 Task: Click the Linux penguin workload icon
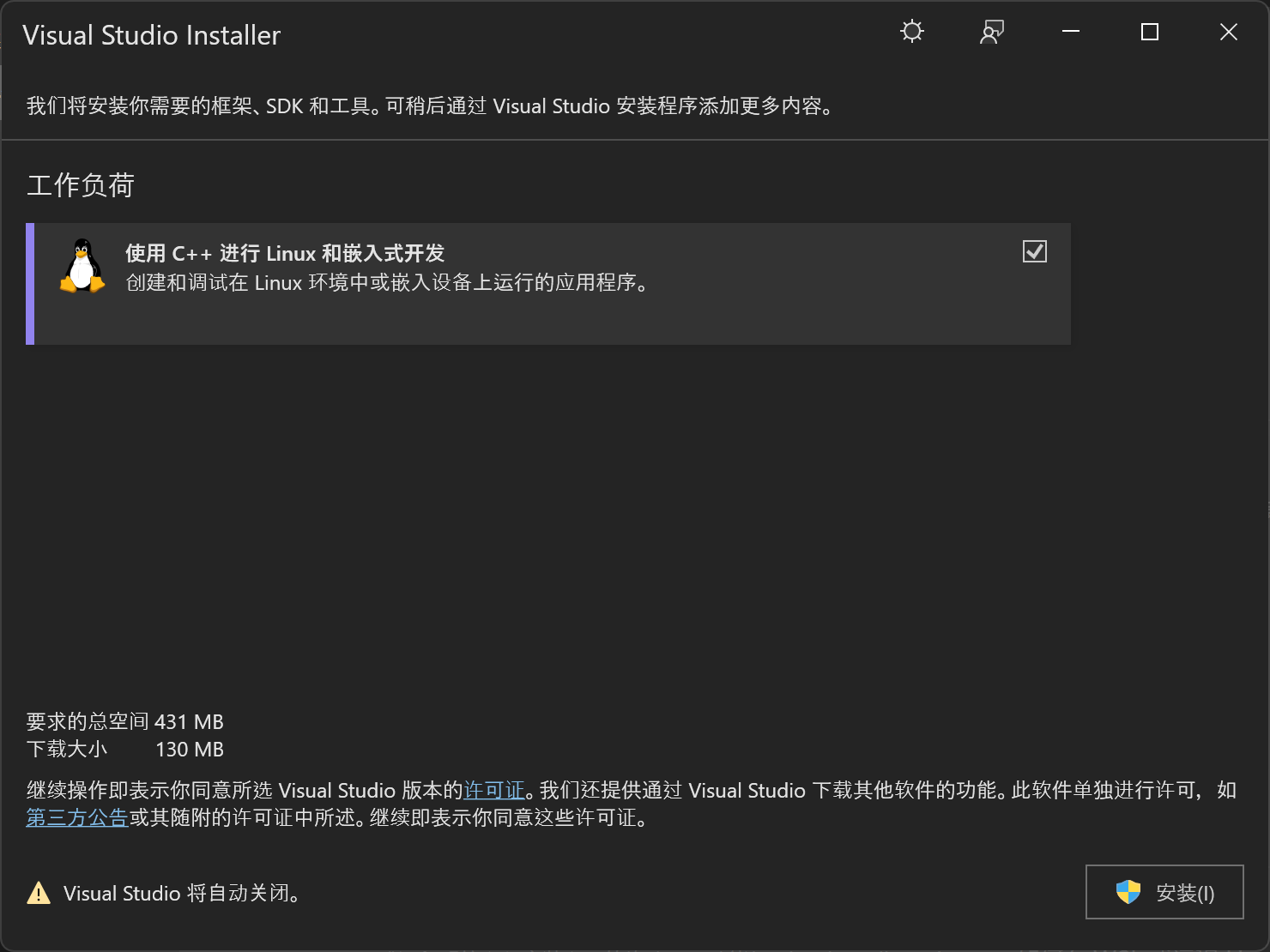[82, 266]
